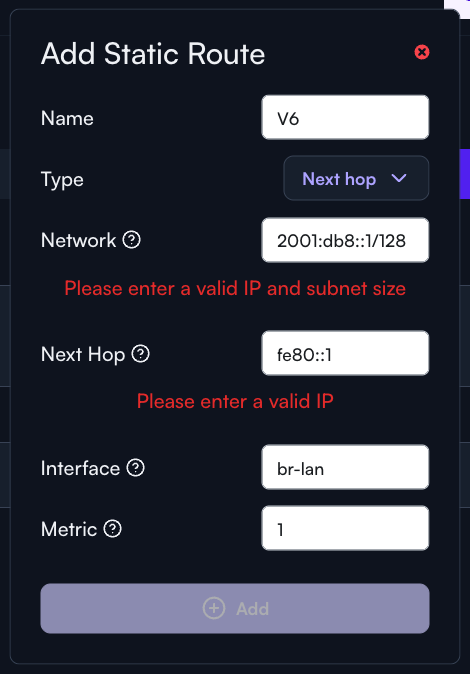Focus the Name field containing V6
470x674 pixels.
coord(345,117)
